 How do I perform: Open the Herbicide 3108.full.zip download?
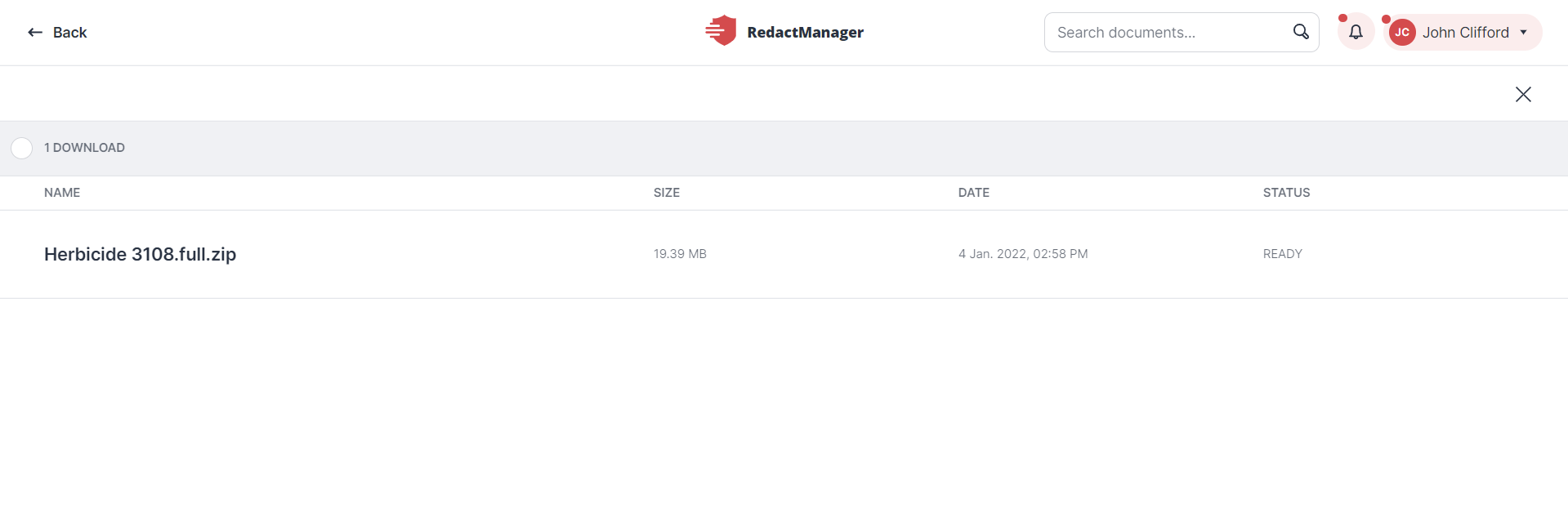(140, 254)
